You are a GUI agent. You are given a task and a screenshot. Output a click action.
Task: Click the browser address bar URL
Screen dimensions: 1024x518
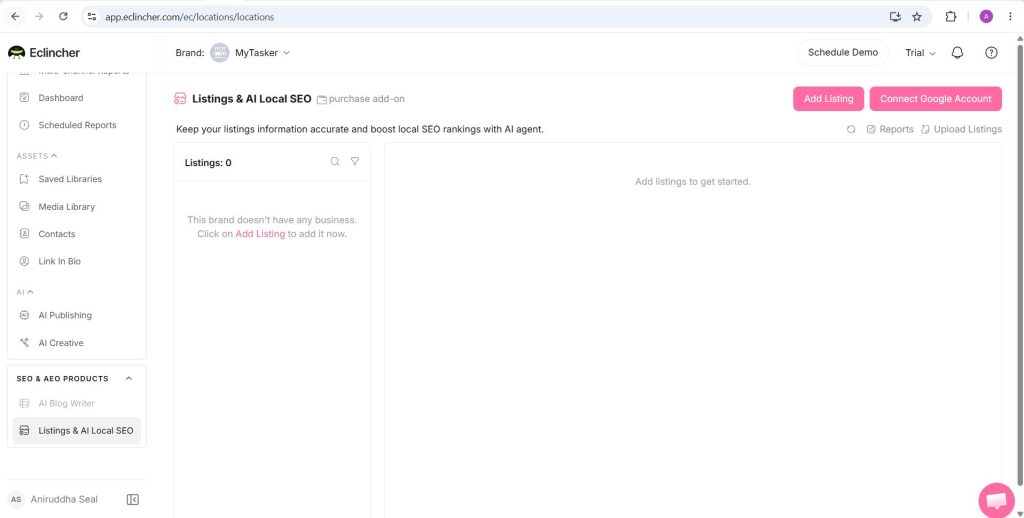coord(189,17)
